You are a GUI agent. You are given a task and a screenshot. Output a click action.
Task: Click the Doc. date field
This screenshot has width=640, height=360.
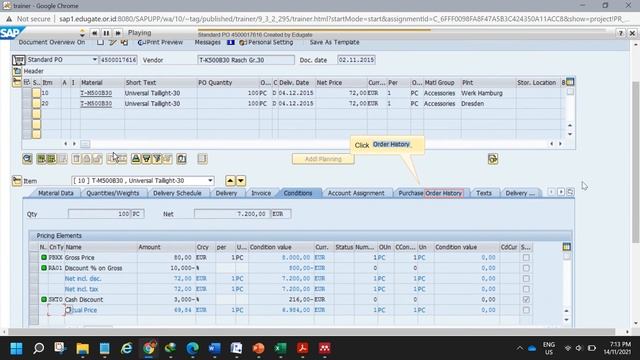tap(356, 60)
